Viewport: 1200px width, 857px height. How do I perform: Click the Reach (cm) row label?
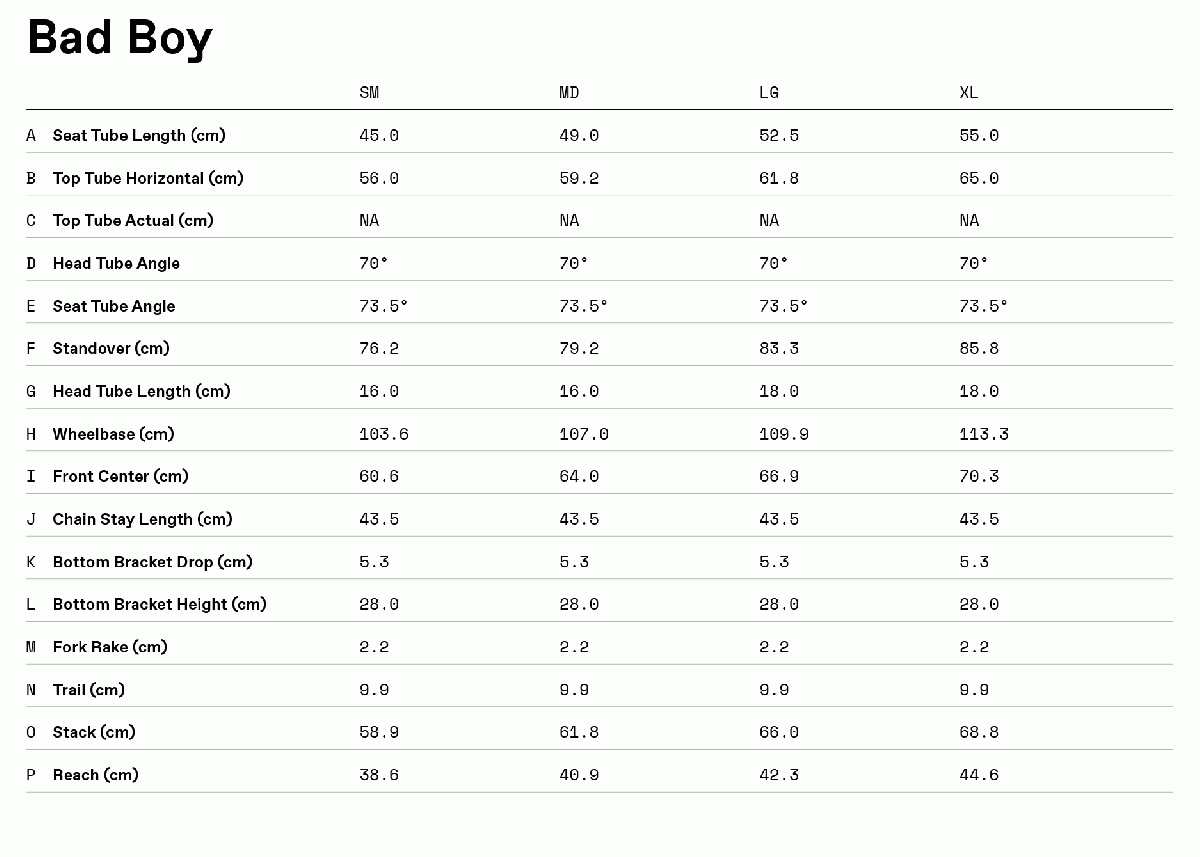tap(96, 775)
